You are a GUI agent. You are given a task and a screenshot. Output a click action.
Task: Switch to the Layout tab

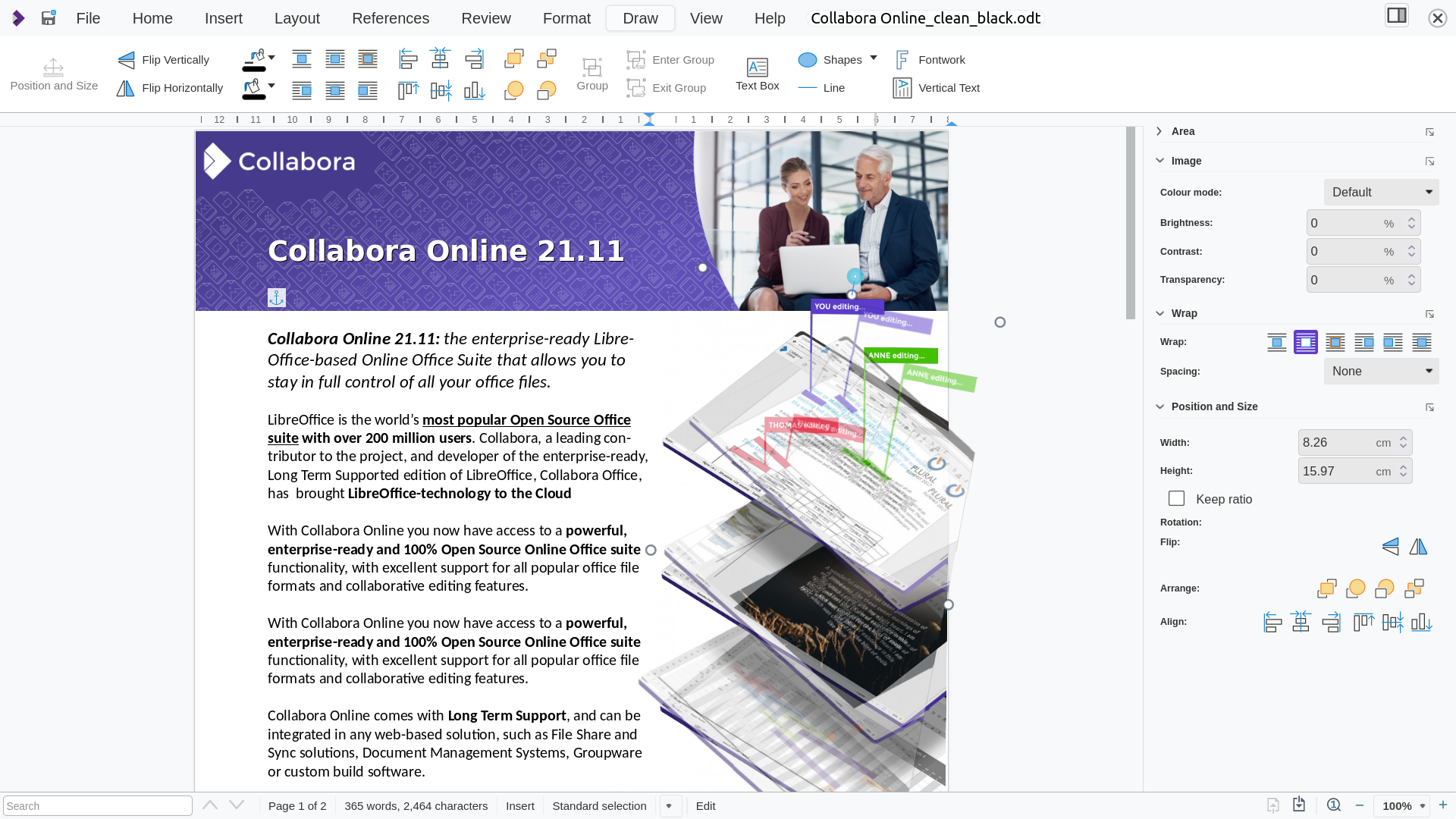[x=297, y=18]
